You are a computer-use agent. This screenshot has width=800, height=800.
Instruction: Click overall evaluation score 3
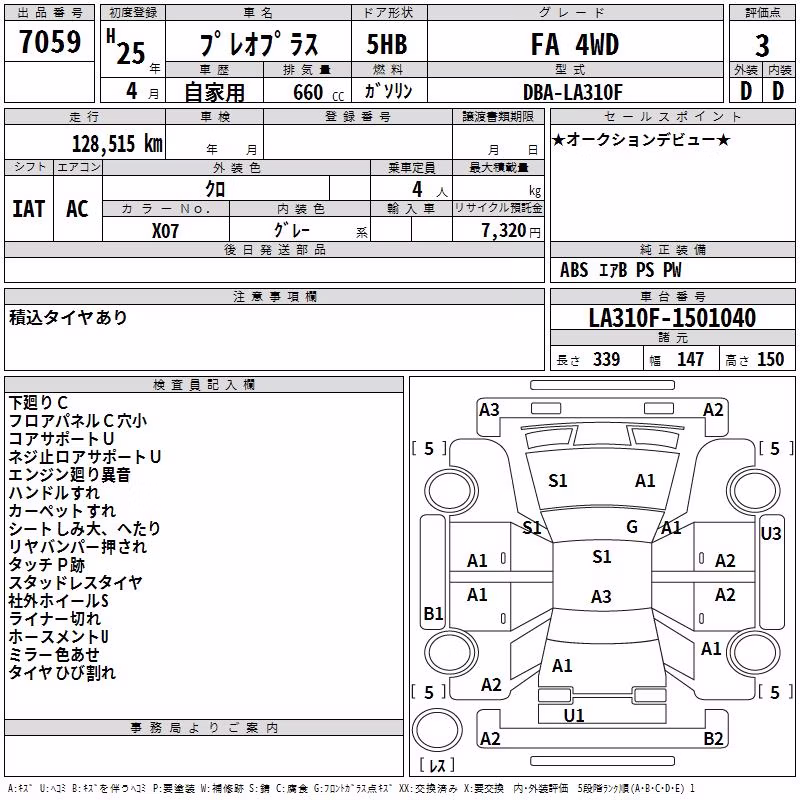(x=762, y=45)
